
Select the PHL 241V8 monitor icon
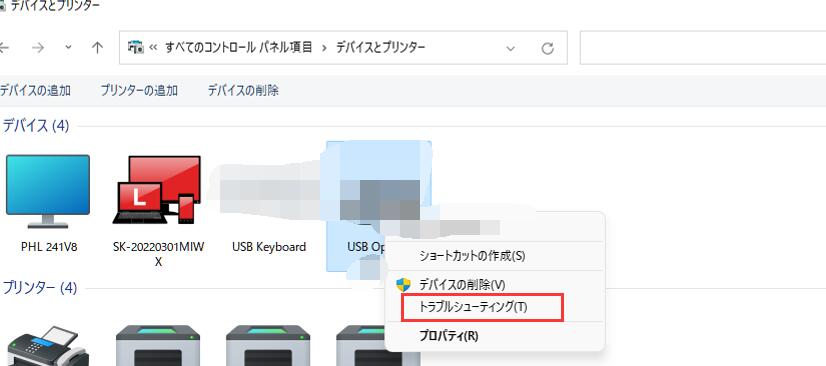47,191
